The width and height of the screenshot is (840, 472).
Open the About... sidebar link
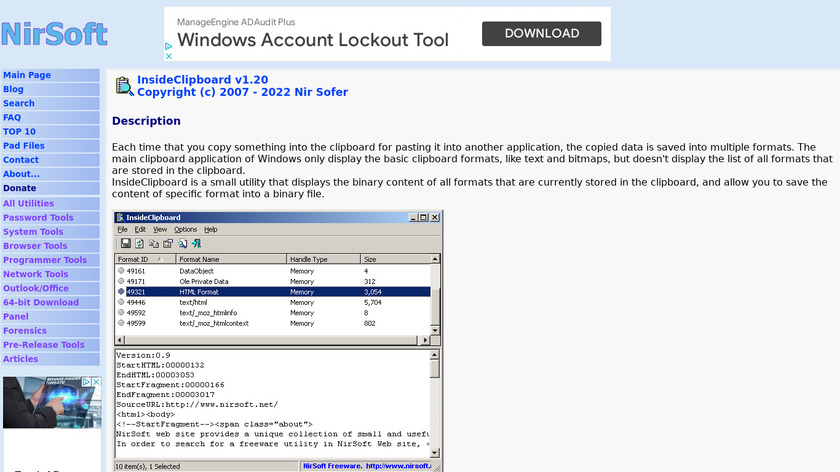[21, 174]
